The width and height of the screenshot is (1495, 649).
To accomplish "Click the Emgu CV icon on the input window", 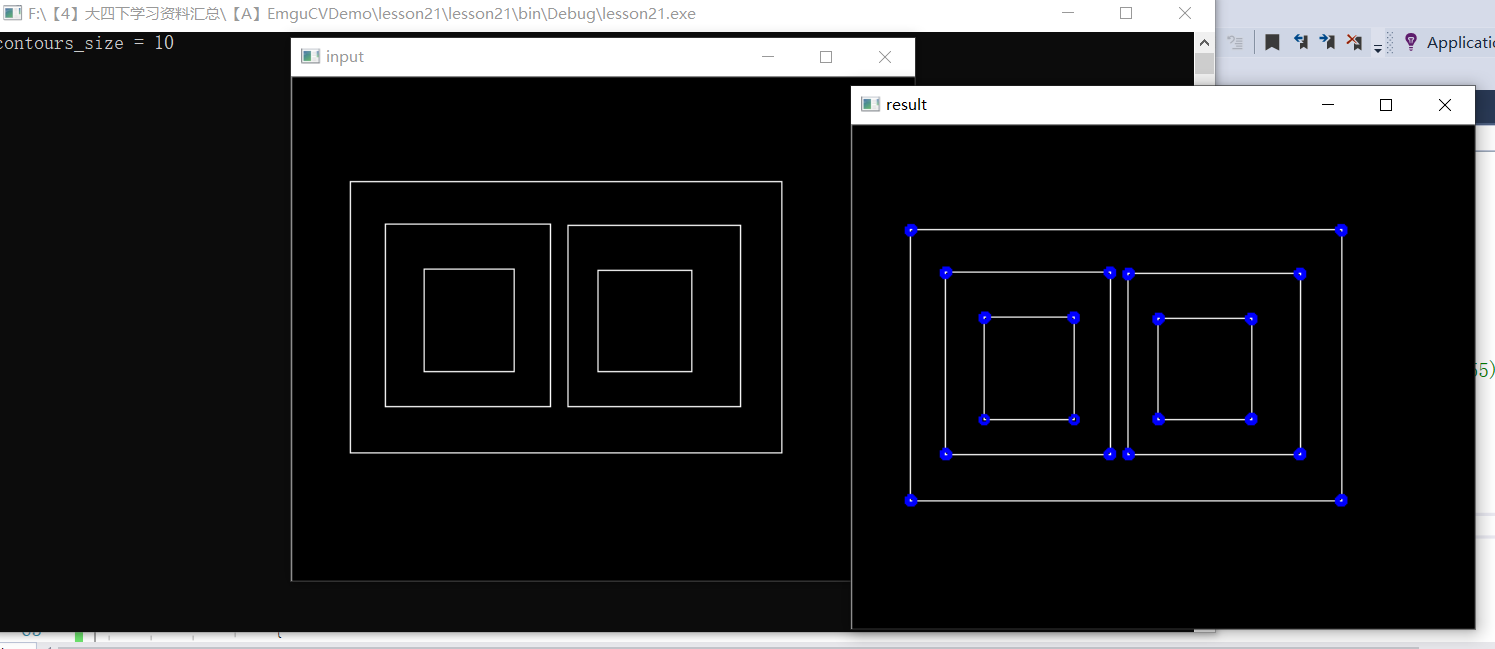I will [310, 57].
